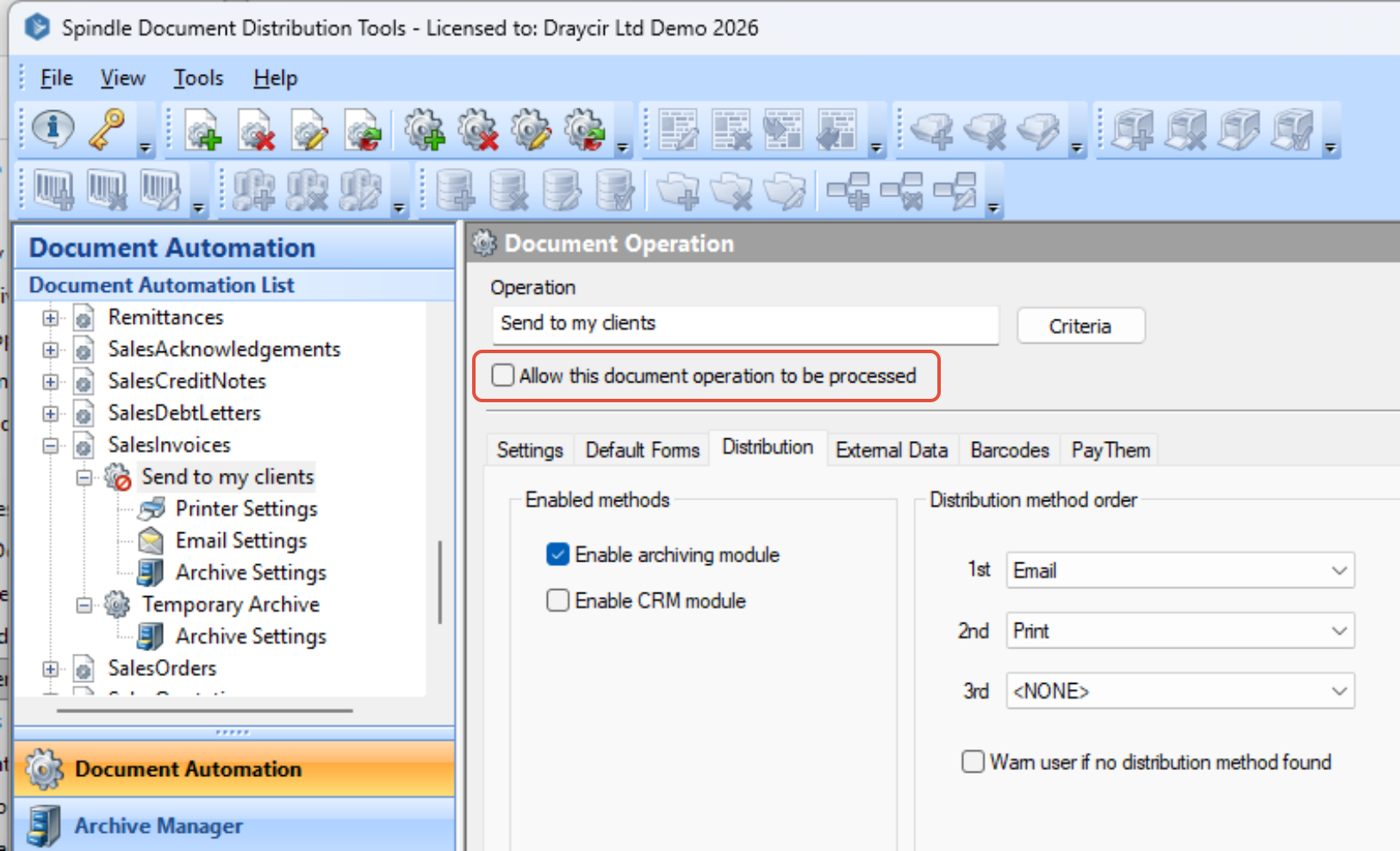1400x851 pixels.
Task: Switch to the Settings tab
Action: (x=529, y=450)
